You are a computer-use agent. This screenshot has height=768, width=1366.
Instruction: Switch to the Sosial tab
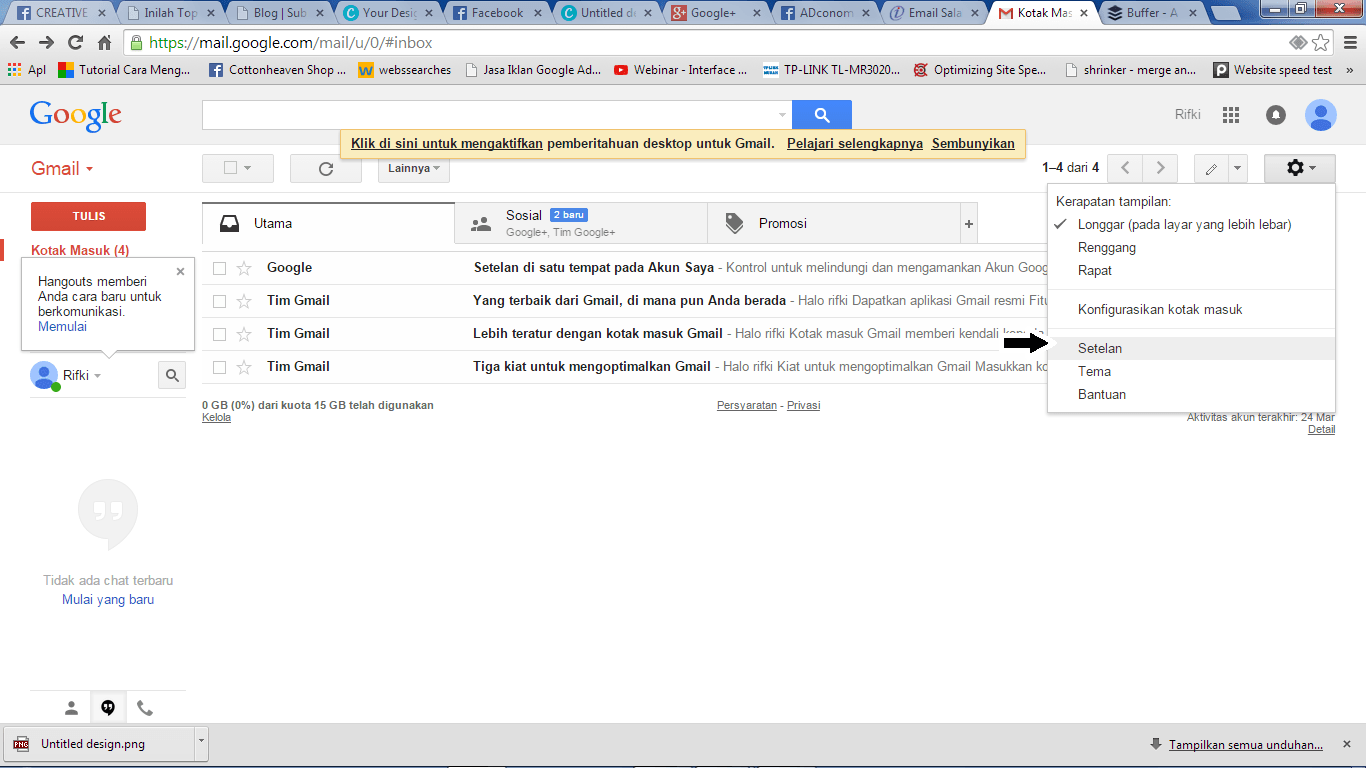click(581, 224)
